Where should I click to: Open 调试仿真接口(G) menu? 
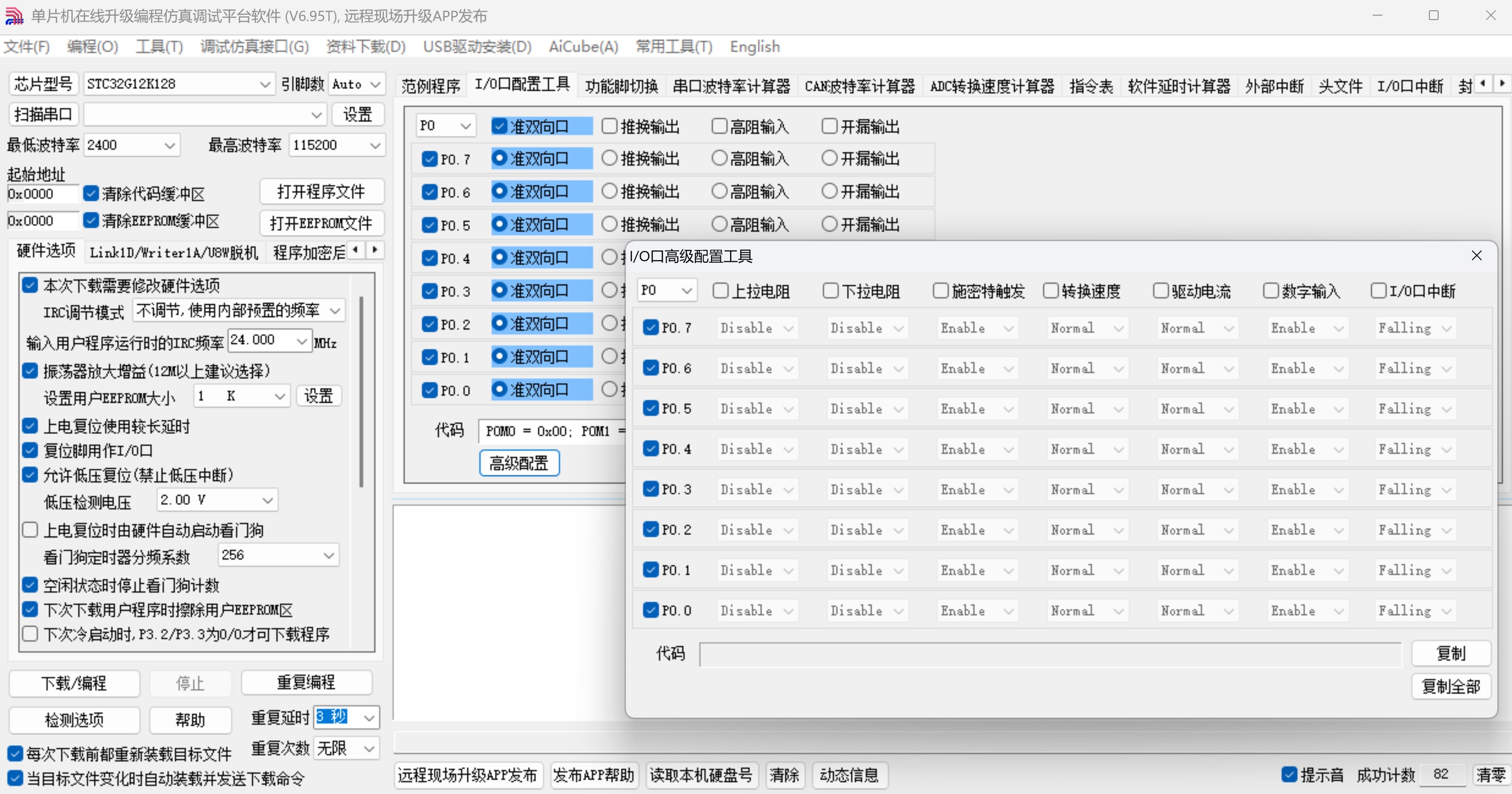254,46
